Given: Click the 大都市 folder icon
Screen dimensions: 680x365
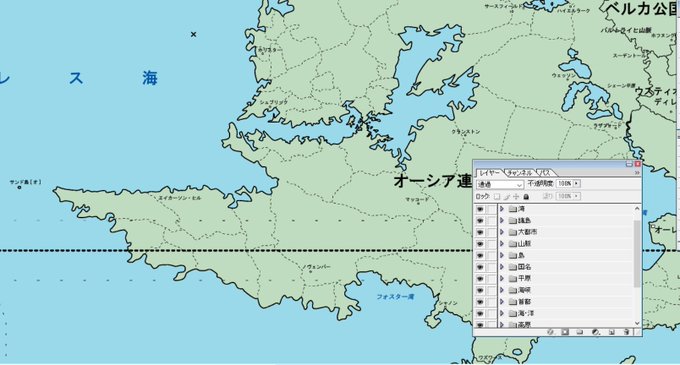Looking at the screenshot, I should [513, 232].
